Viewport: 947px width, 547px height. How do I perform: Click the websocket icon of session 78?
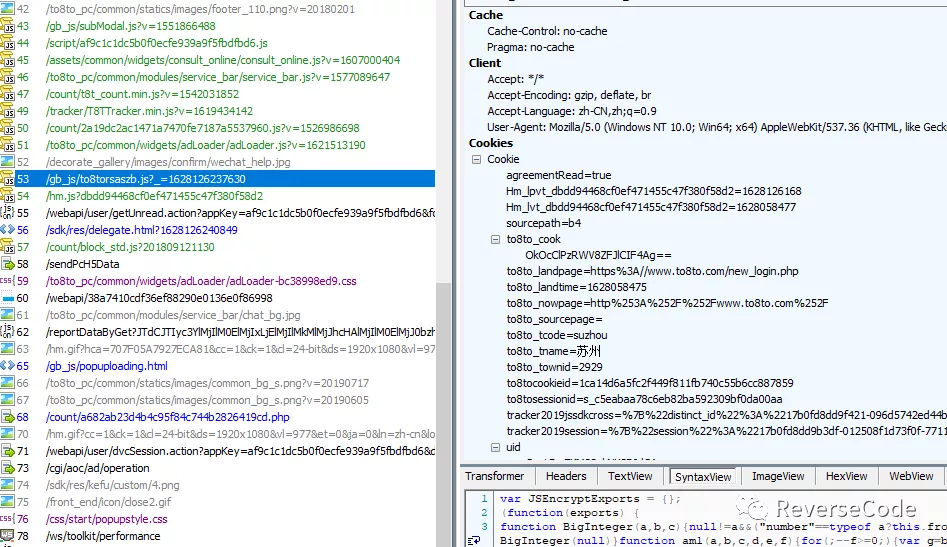pyautogui.click(x=7, y=536)
